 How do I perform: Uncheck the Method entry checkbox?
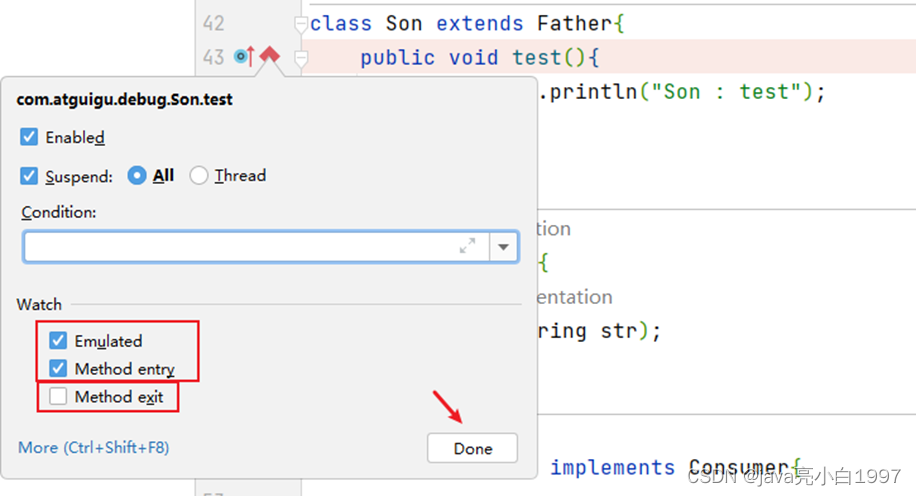(x=58, y=368)
